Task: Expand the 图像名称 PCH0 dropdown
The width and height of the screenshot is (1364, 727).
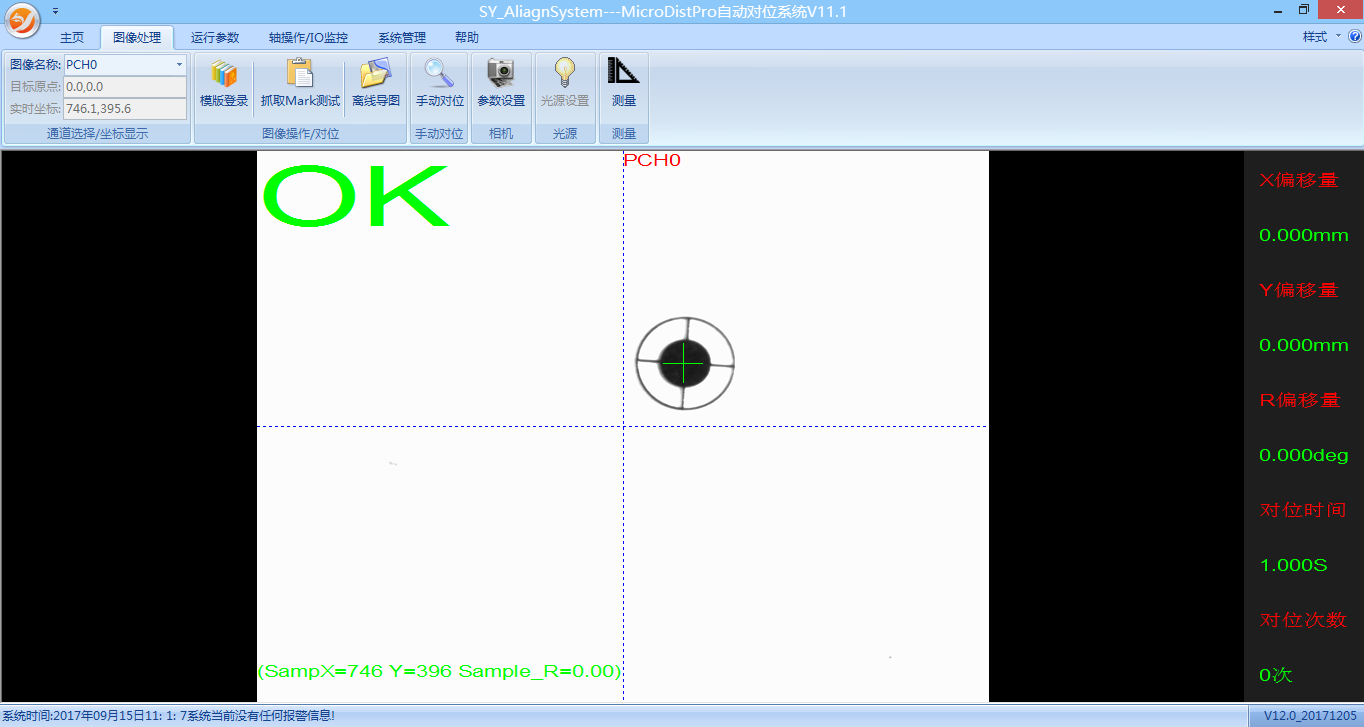Action: coord(180,65)
